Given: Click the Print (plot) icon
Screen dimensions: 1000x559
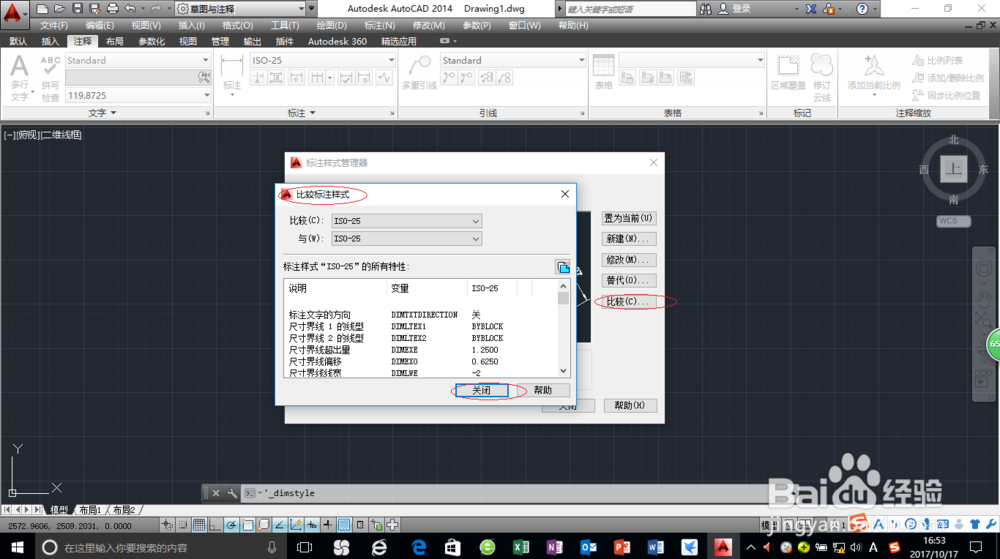Looking at the screenshot, I should click(113, 8).
